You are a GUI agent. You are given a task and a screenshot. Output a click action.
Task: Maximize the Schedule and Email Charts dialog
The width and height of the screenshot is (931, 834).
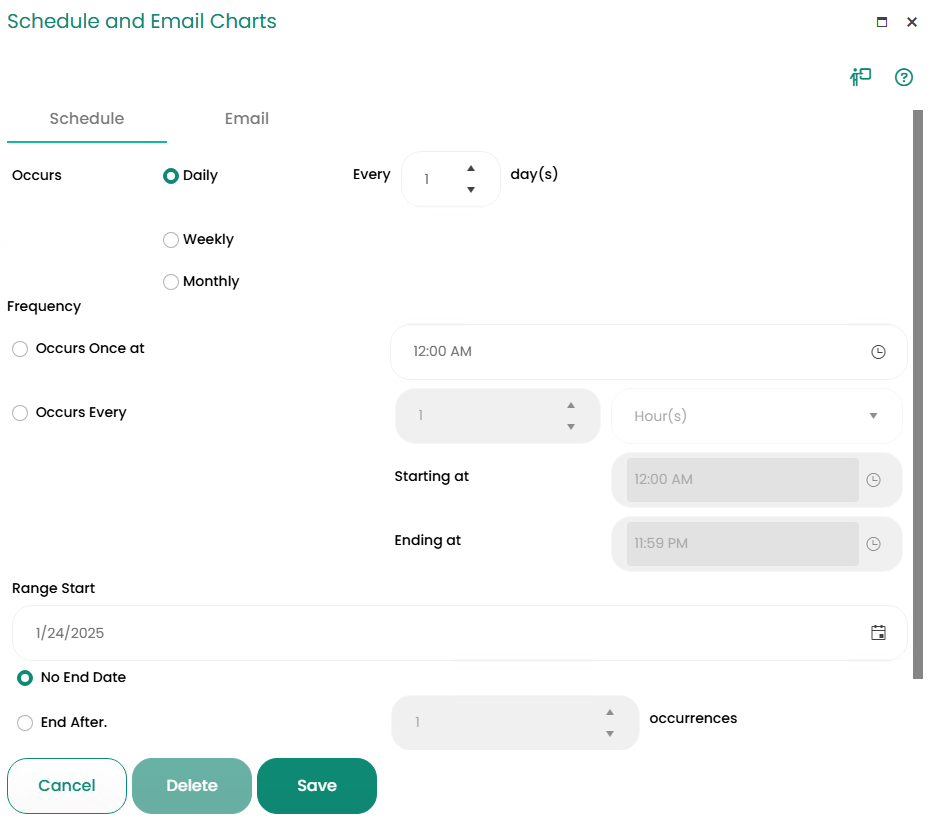882,22
